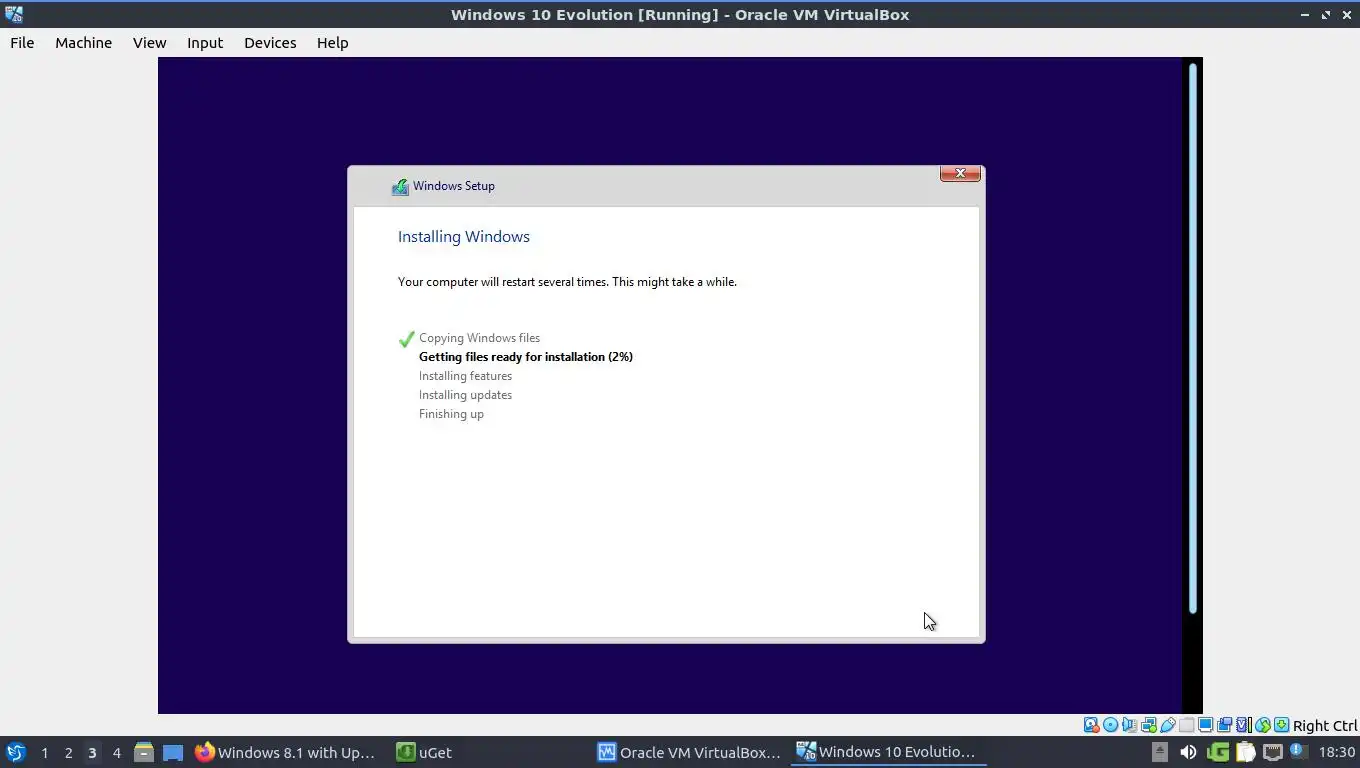Click the Installing features step
Screen dimensions: 1360x768
click(x=465, y=376)
